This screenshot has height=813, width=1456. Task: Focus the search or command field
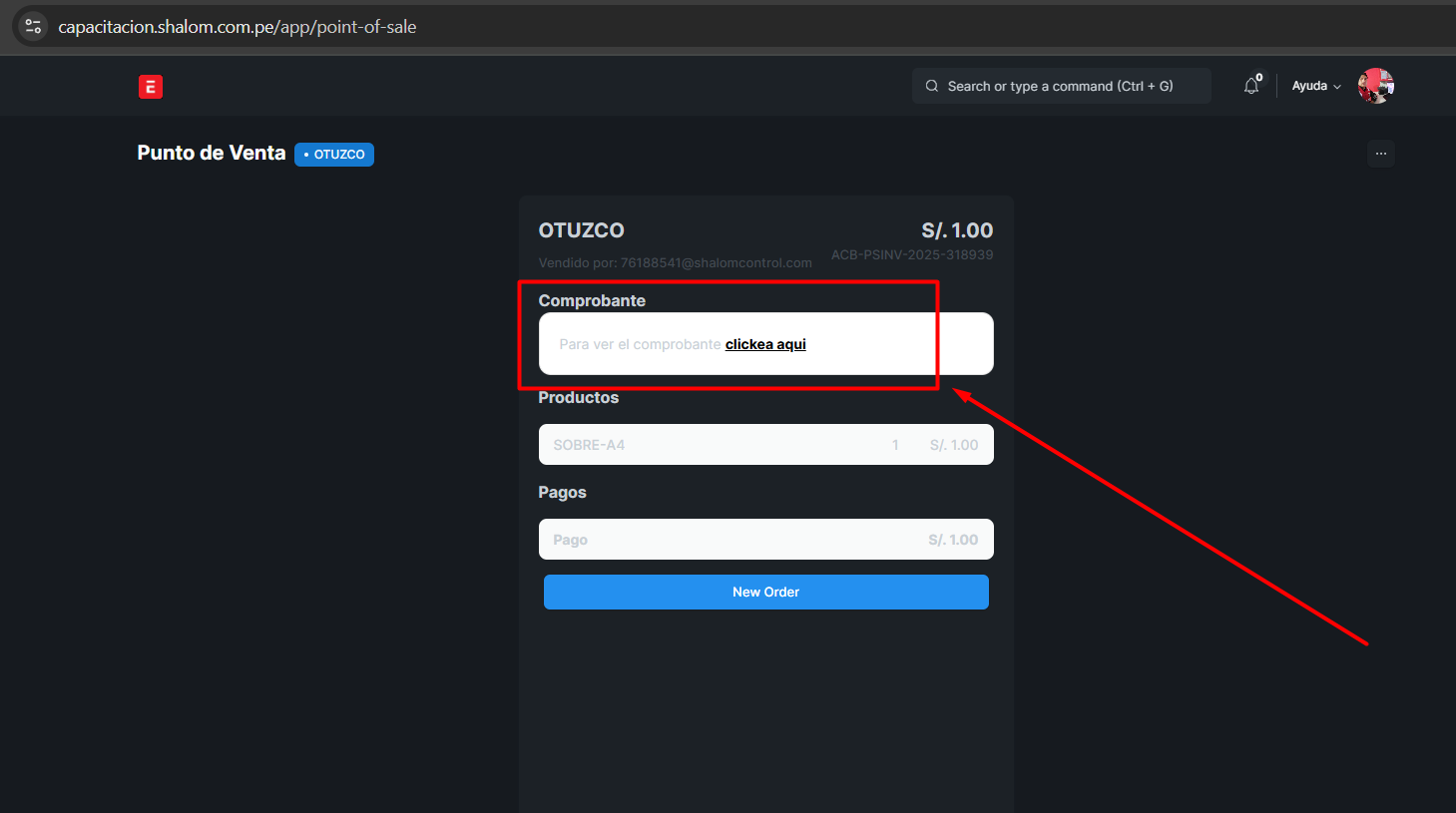coord(1060,87)
